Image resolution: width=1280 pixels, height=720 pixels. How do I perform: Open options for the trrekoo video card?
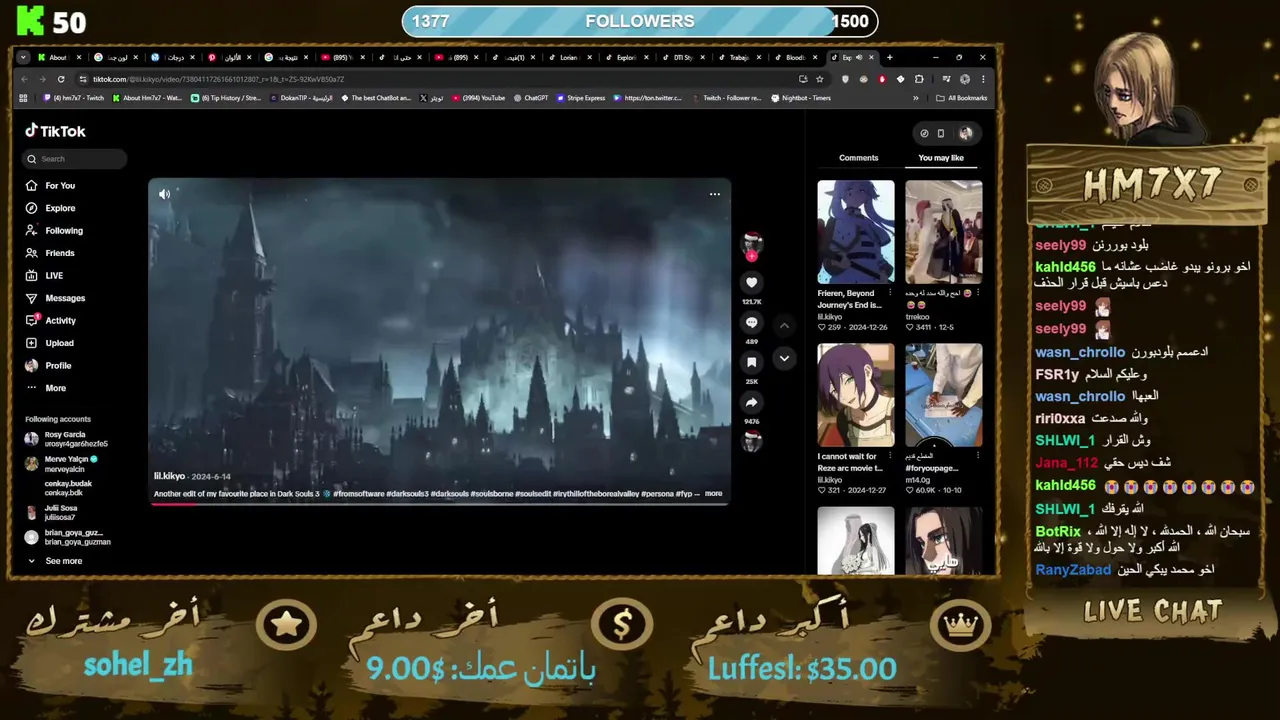tap(978, 293)
